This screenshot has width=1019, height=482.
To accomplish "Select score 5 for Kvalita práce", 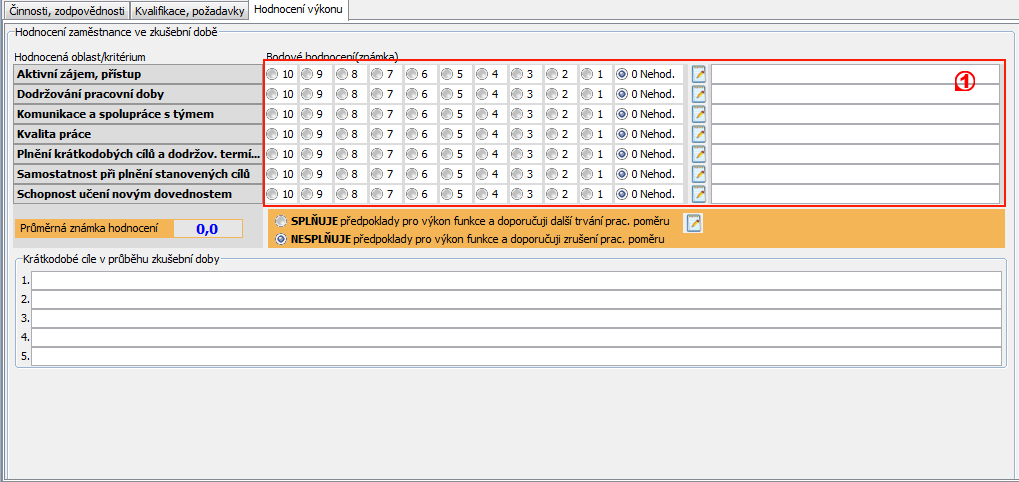I will pos(447,134).
